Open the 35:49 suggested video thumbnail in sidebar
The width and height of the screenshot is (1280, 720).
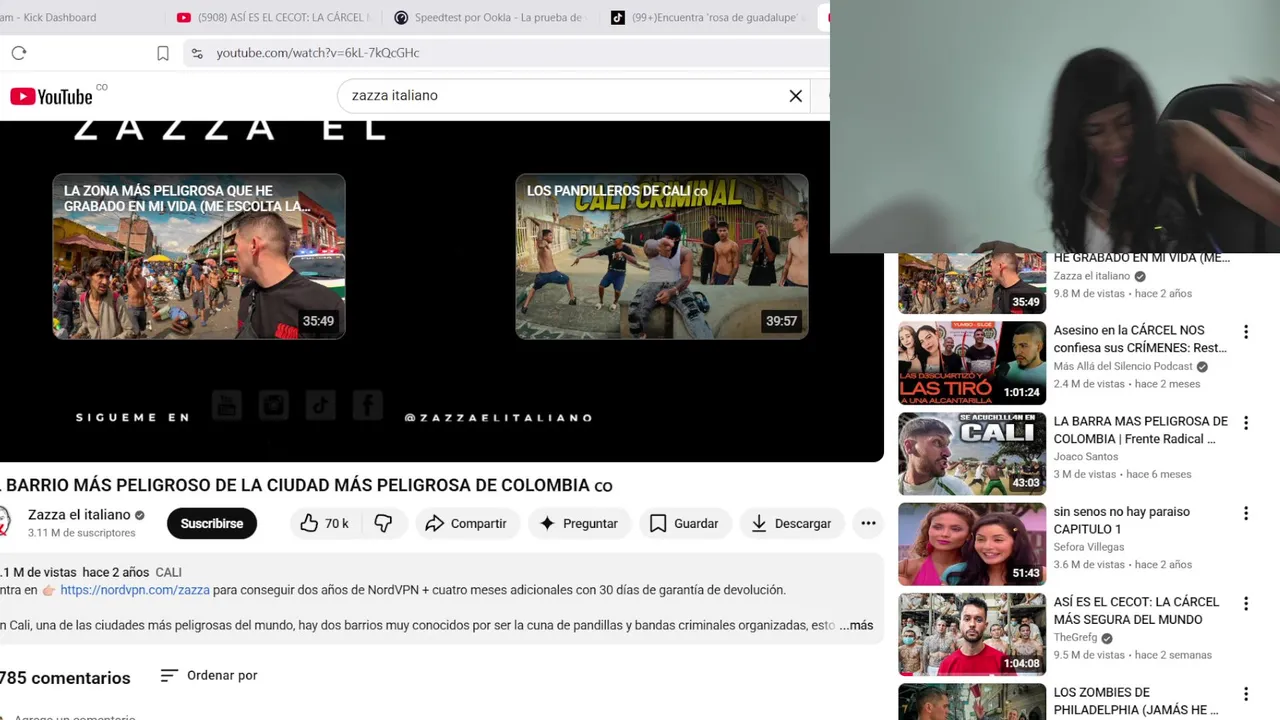(x=972, y=284)
